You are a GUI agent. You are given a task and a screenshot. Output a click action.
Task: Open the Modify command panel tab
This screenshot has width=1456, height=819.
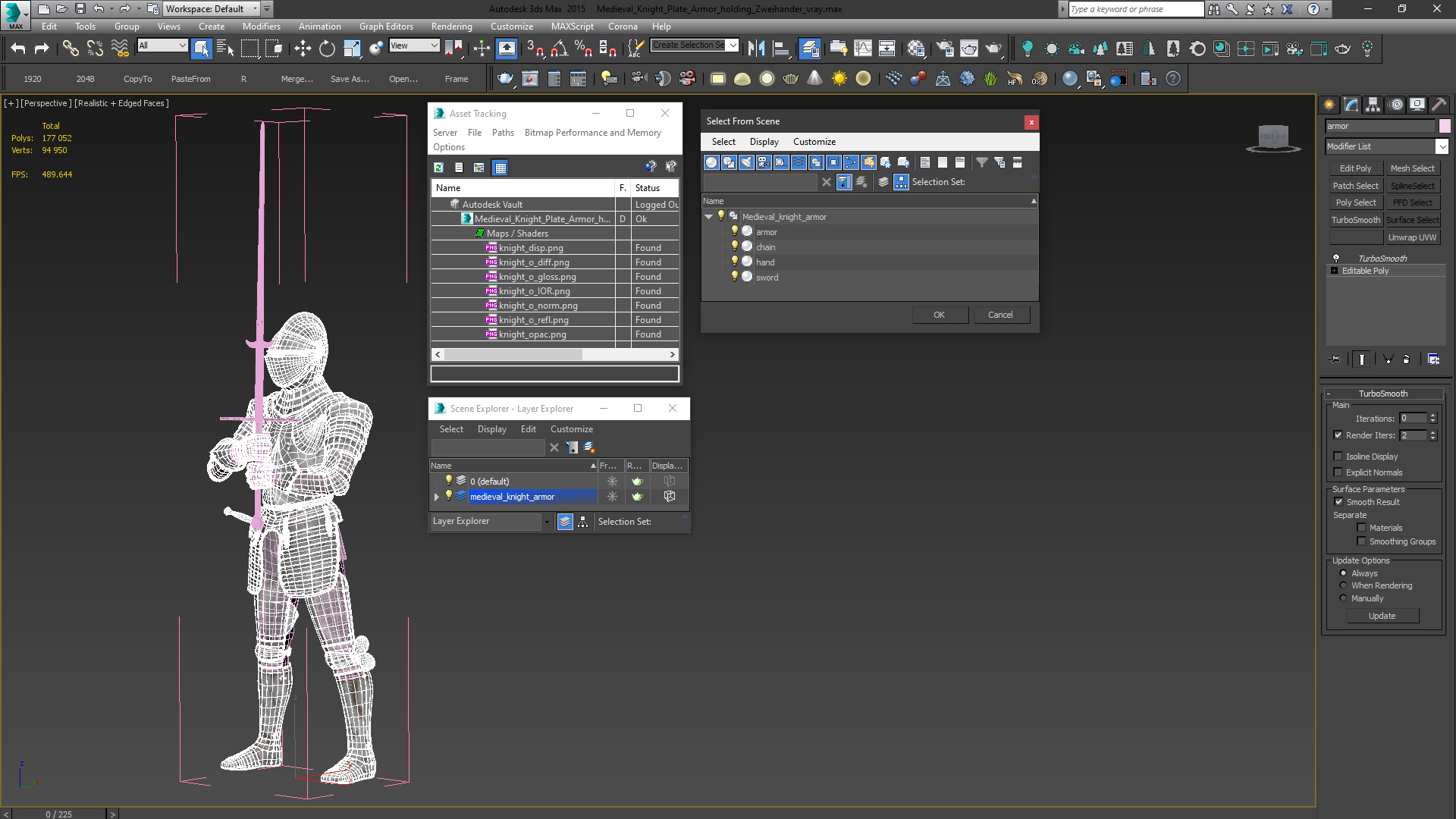point(1351,105)
